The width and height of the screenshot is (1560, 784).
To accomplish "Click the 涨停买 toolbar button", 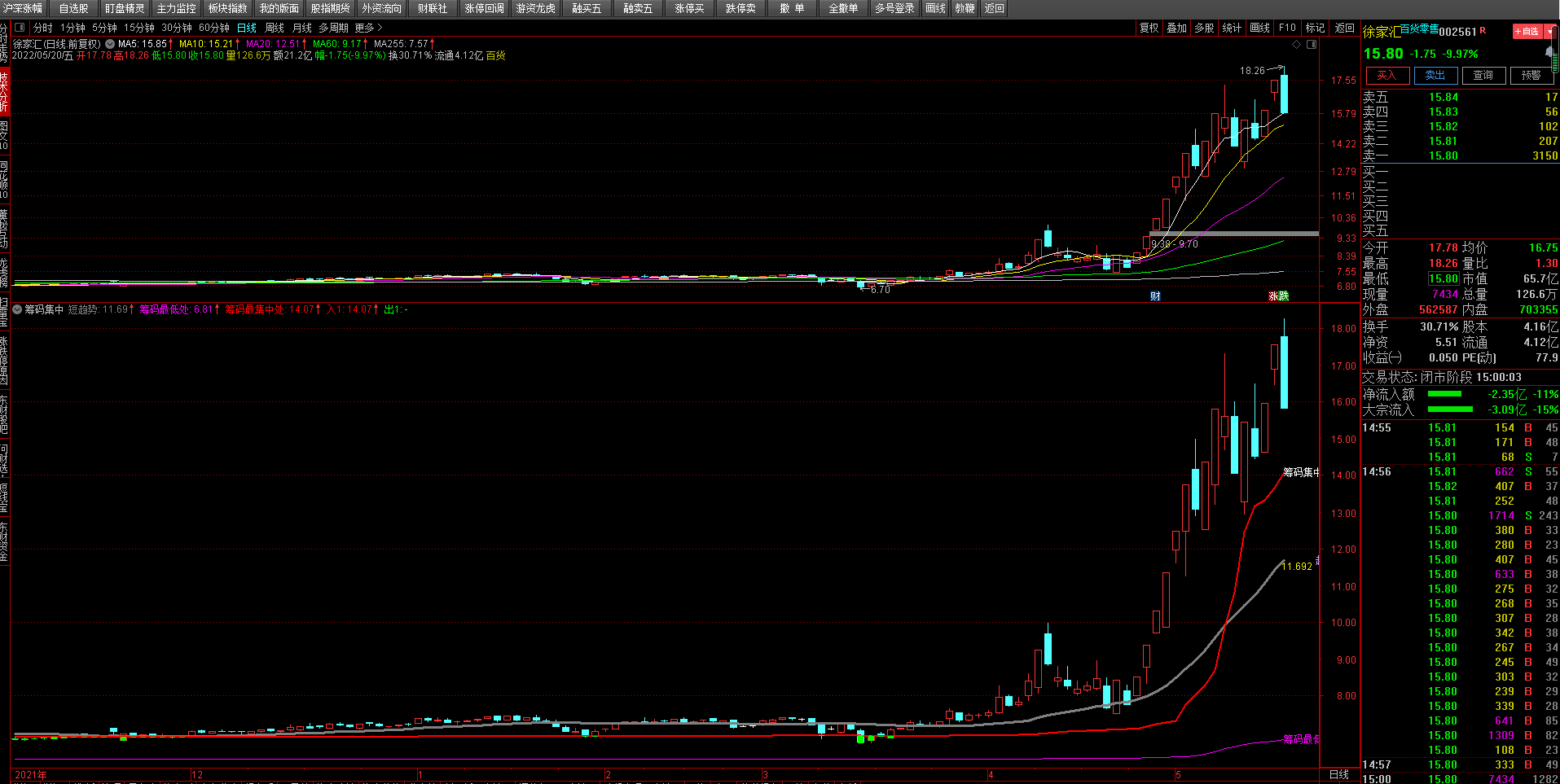I will [689, 8].
